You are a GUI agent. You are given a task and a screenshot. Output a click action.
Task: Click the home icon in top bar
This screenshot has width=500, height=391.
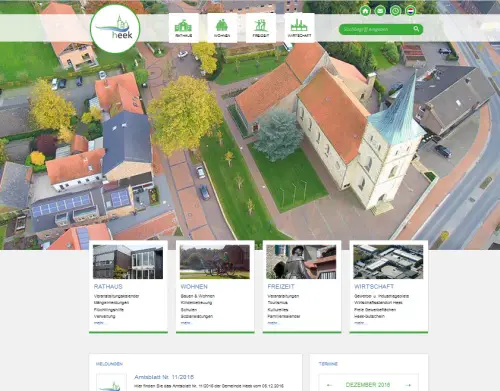tap(365, 11)
